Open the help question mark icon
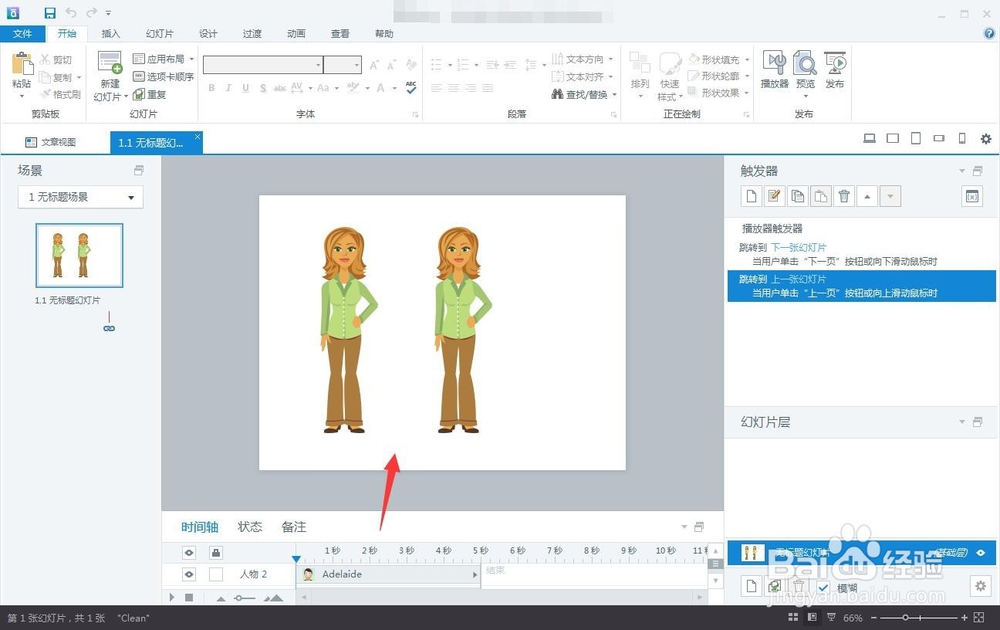The height and width of the screenshot is (630, 1000). (x=989, y=33)
